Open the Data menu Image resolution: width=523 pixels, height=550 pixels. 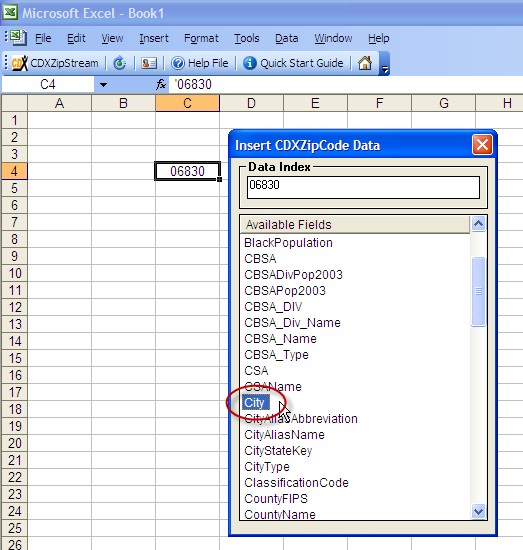(287, 38)
